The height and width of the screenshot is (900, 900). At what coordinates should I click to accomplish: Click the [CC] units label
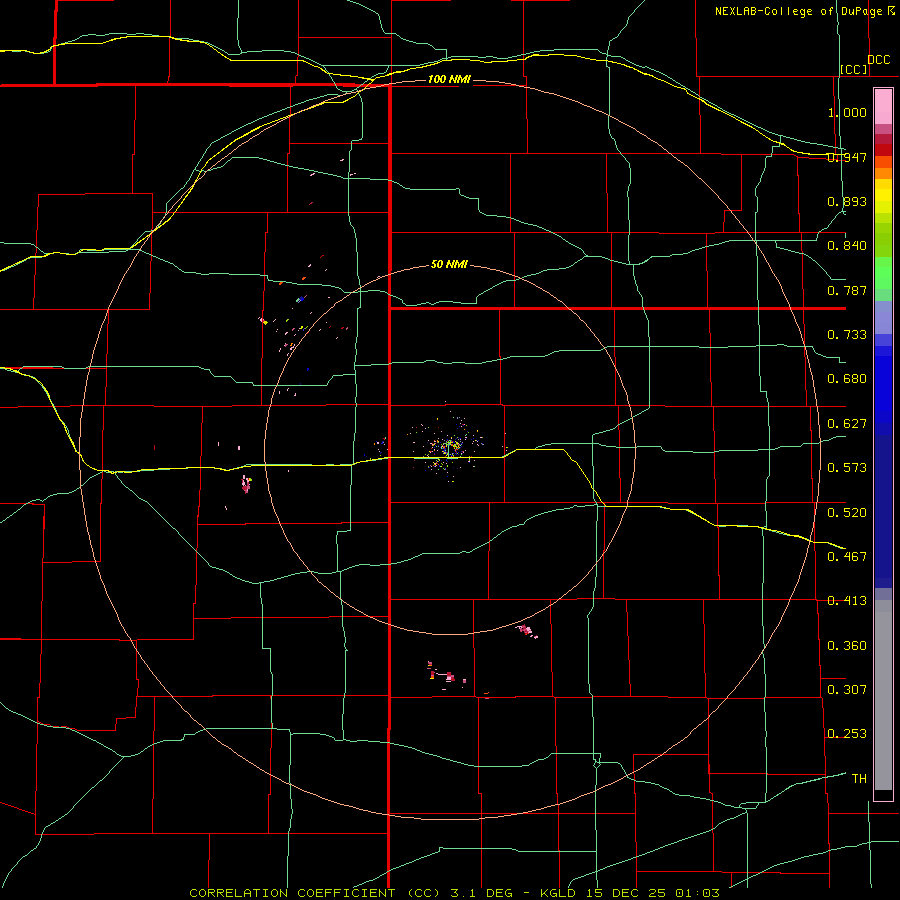[x=854, y=69]
